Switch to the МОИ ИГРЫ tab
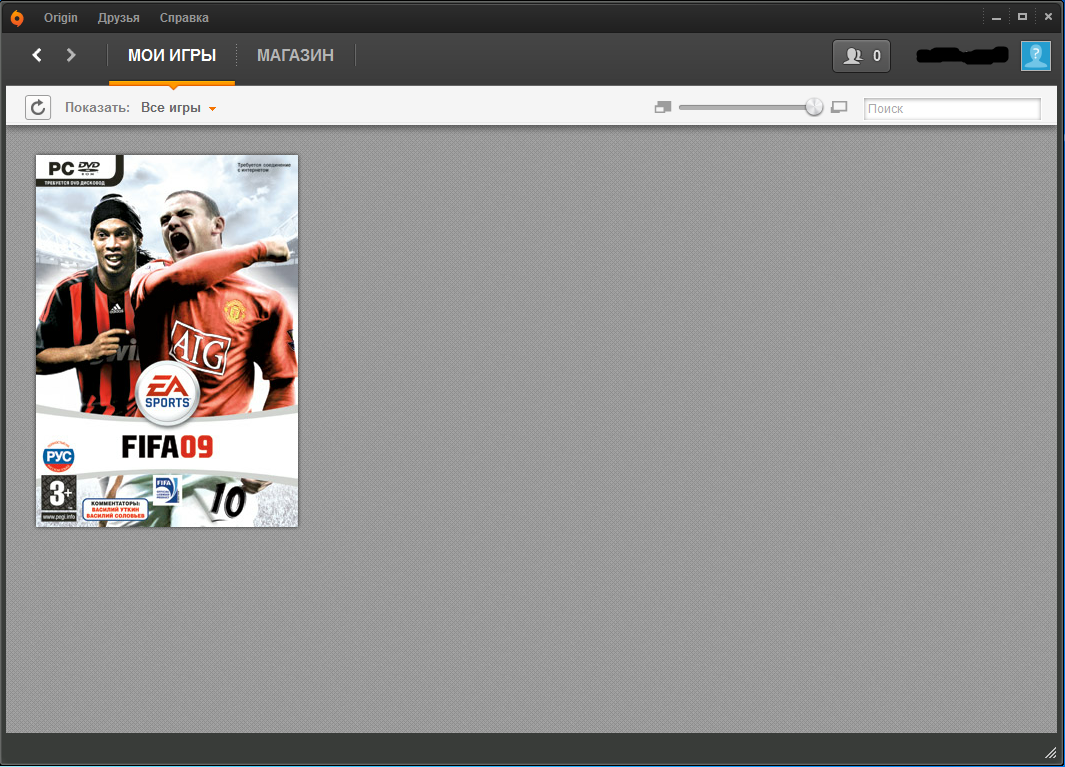The height and width of the screenshot is (767, 1065). tap(172, 55)
